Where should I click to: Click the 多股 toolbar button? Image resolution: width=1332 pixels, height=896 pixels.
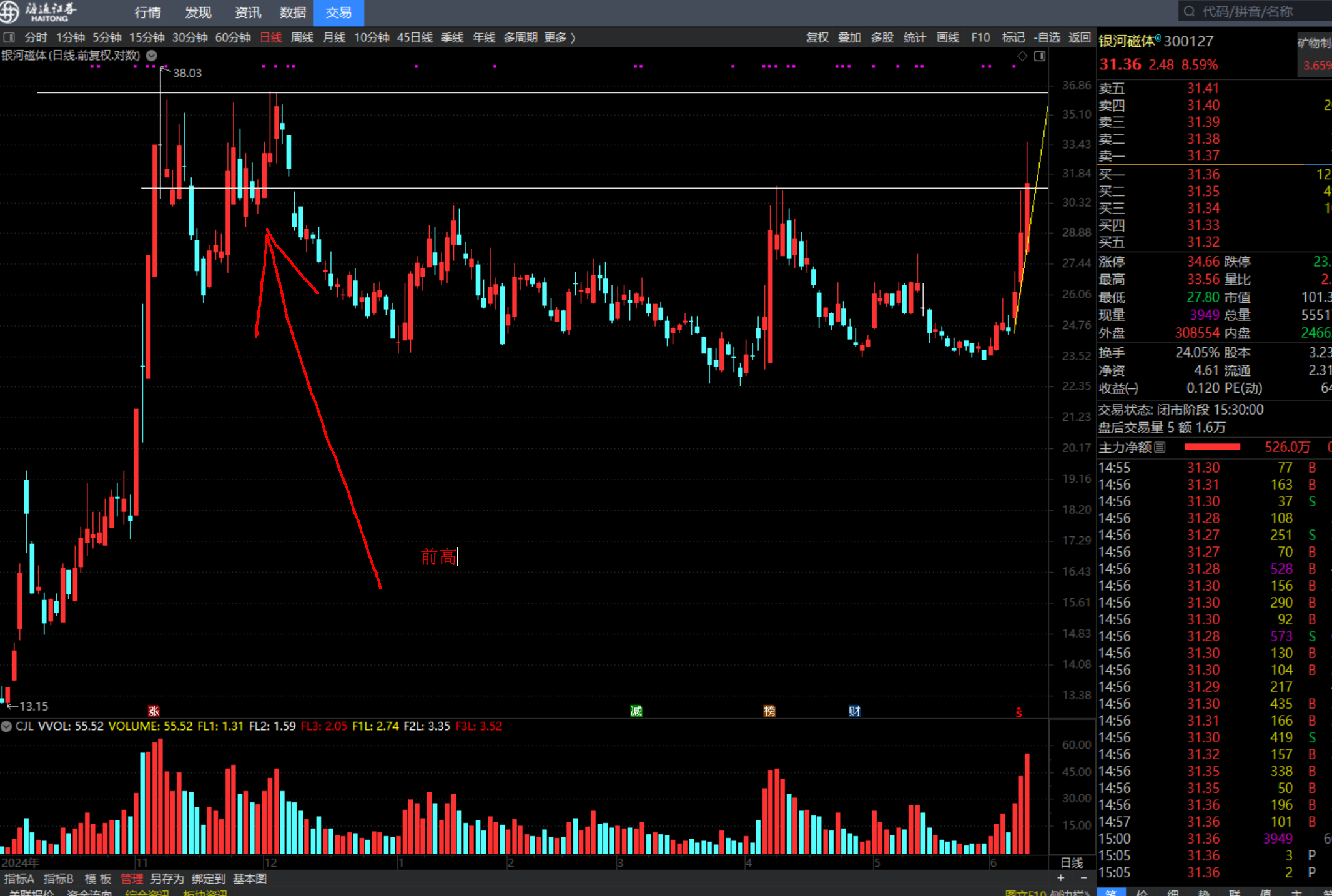[x=882, y=37]
